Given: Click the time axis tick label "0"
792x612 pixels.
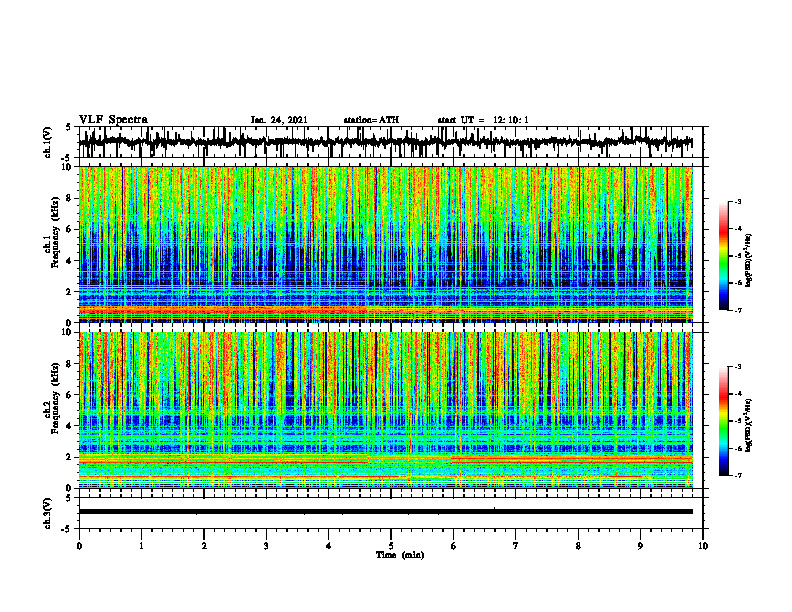Looking at the screenshot, I should pos(79,546).
